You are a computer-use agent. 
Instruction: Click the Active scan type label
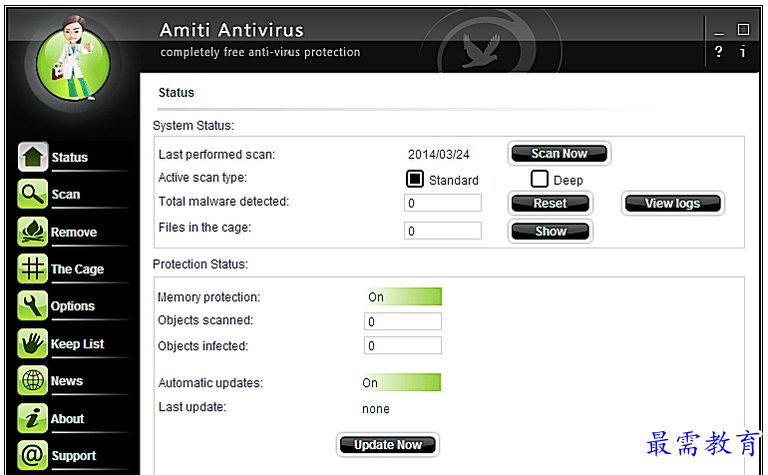tap(203, 178)
